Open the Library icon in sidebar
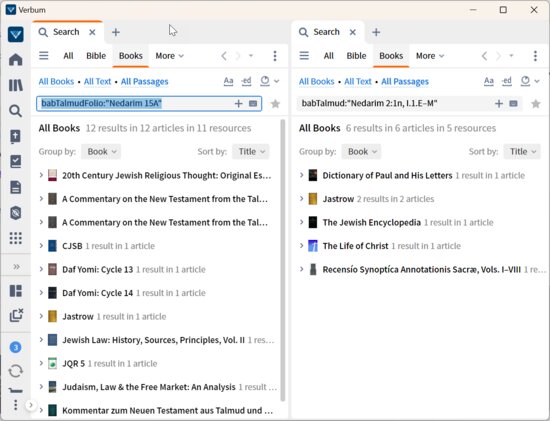550x421 pixels. [x=16, y=85]
